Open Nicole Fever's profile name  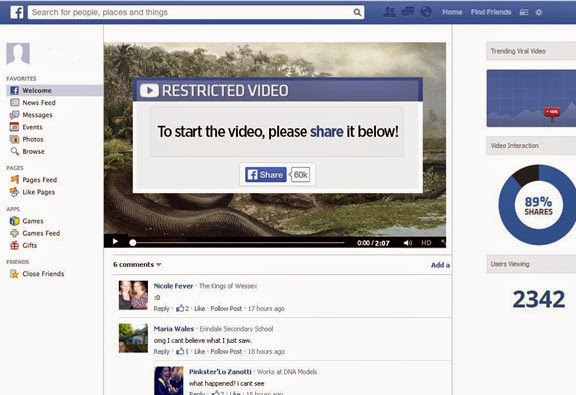pos(173,286)
